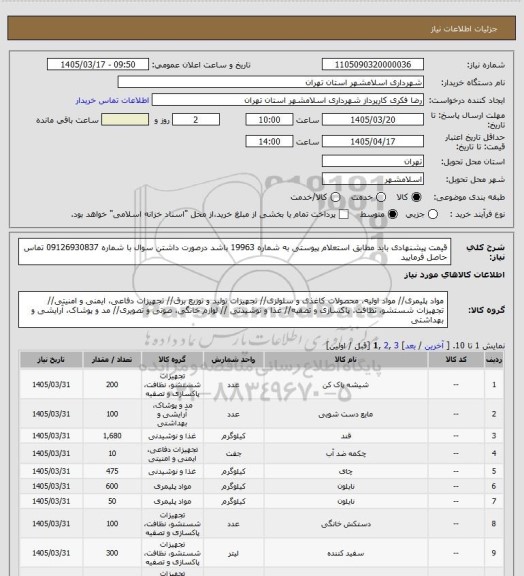Viewport: 524px width, 576px height.
Task: Click the کد کالا column header
Action: tap(456, 360)
